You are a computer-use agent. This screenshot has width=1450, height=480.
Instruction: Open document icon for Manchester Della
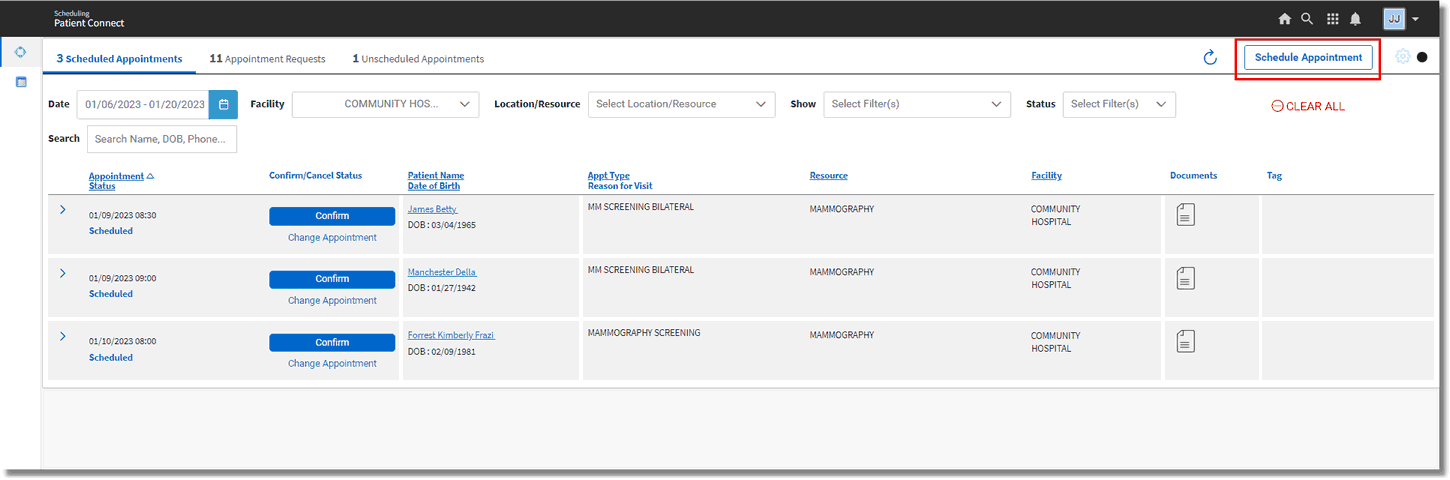[1185, 278]
